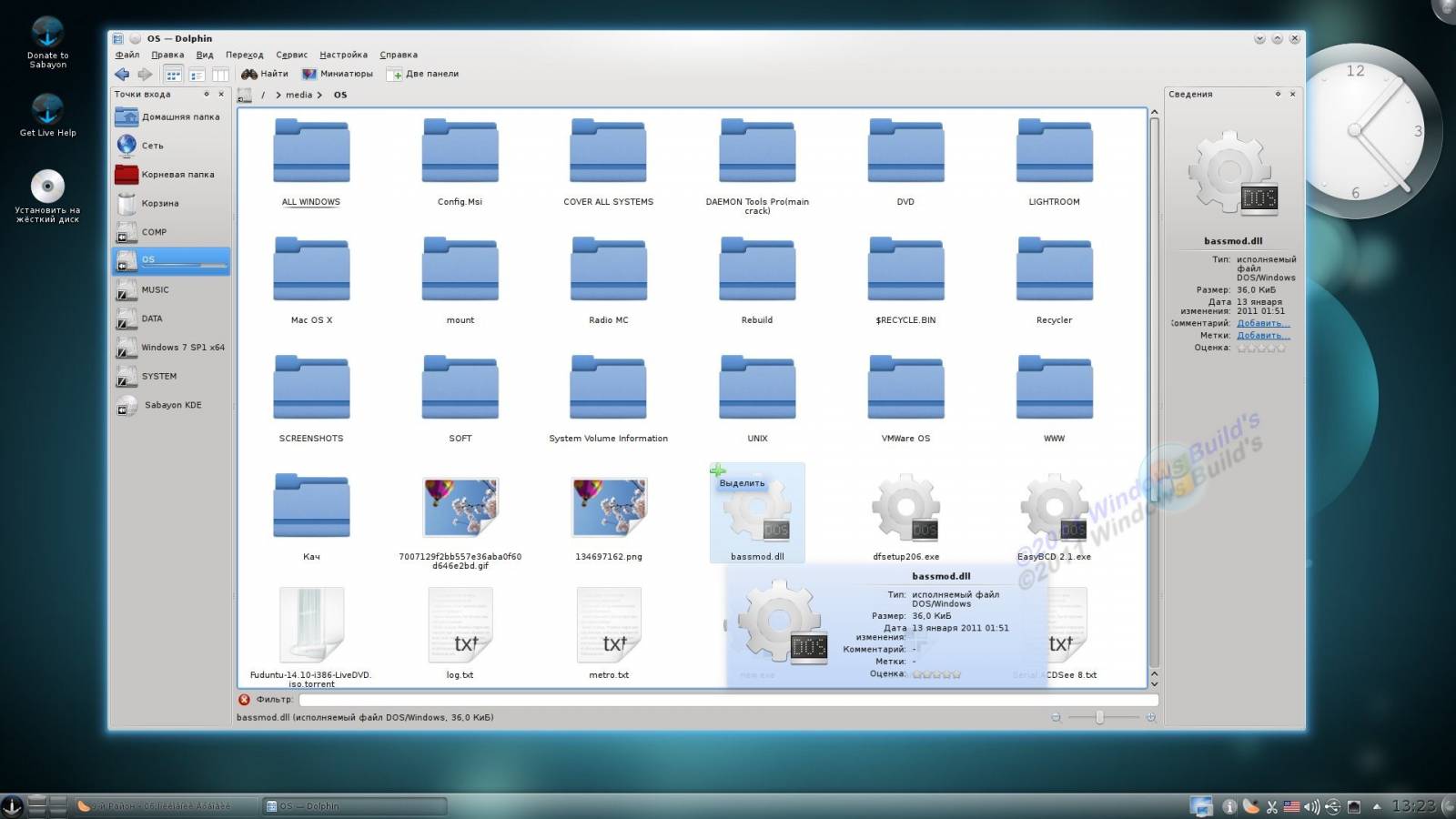The width and height of the screenshot is (1456, 819).
Task: Open the Вид menu
Action: coord(205,55)
